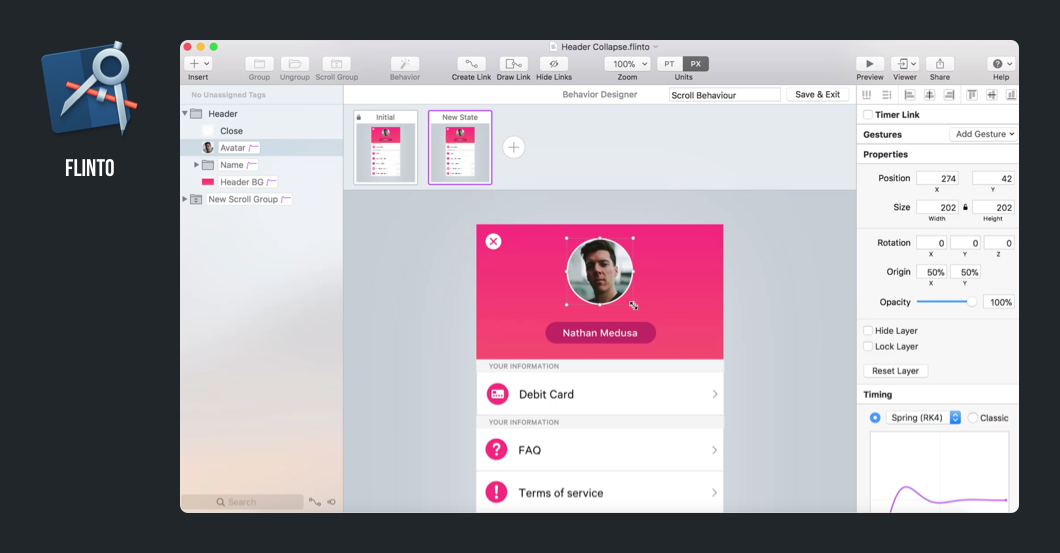Enable the Timer Link checkbox
The image size is (1060, 553).
point(867,114)
